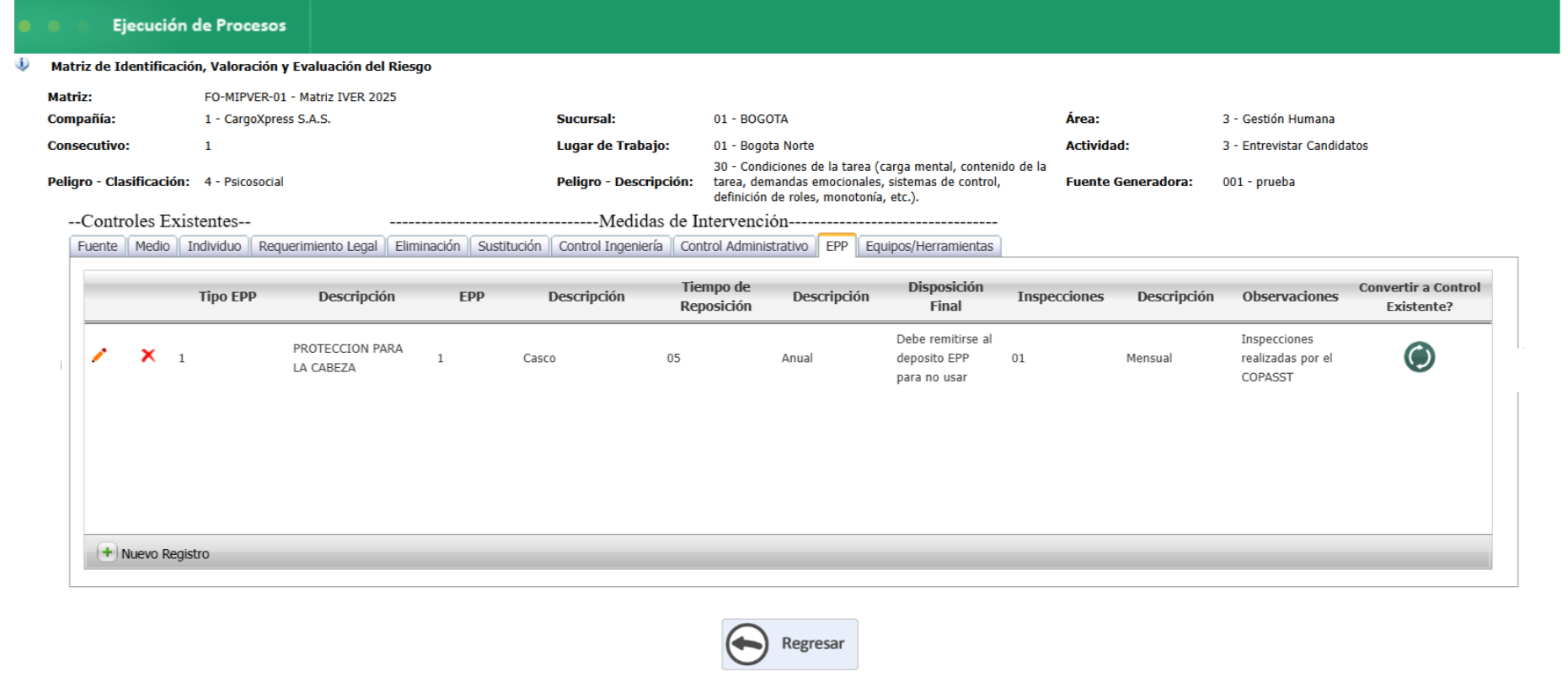This screenshot has width=1568, height=677.
Task: Go to the Eliminación tab
Action: tap(428, 246)
